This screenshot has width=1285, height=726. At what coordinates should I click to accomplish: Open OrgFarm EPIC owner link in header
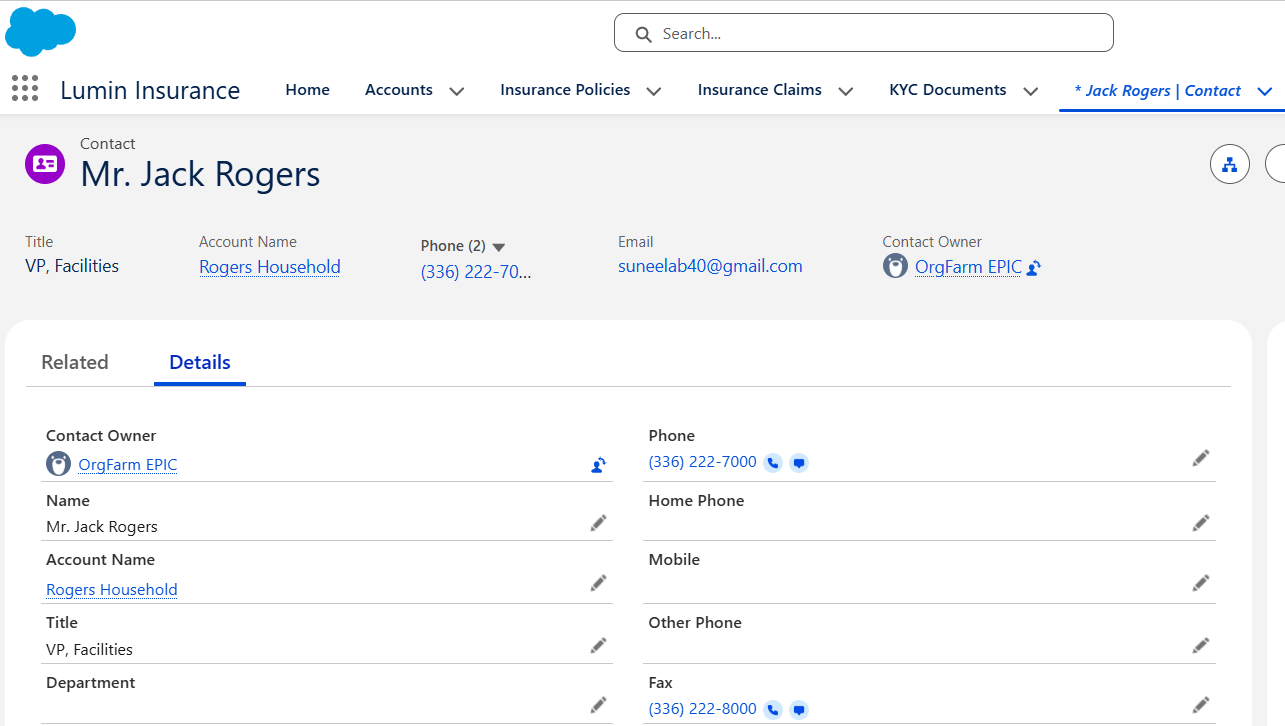[968, 267]
